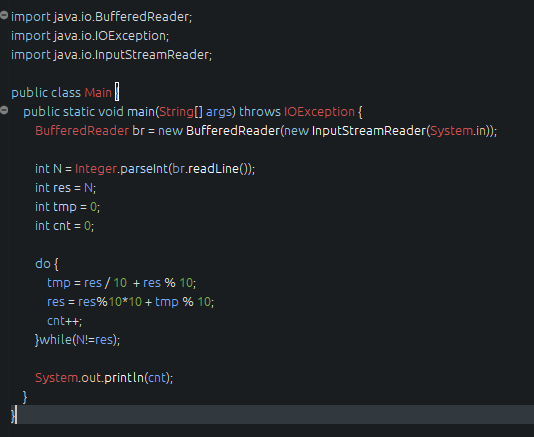The width and height of the screenshot is (534, 437).
Task: Click 'main' in the method signature
Action: pos(141,112)
